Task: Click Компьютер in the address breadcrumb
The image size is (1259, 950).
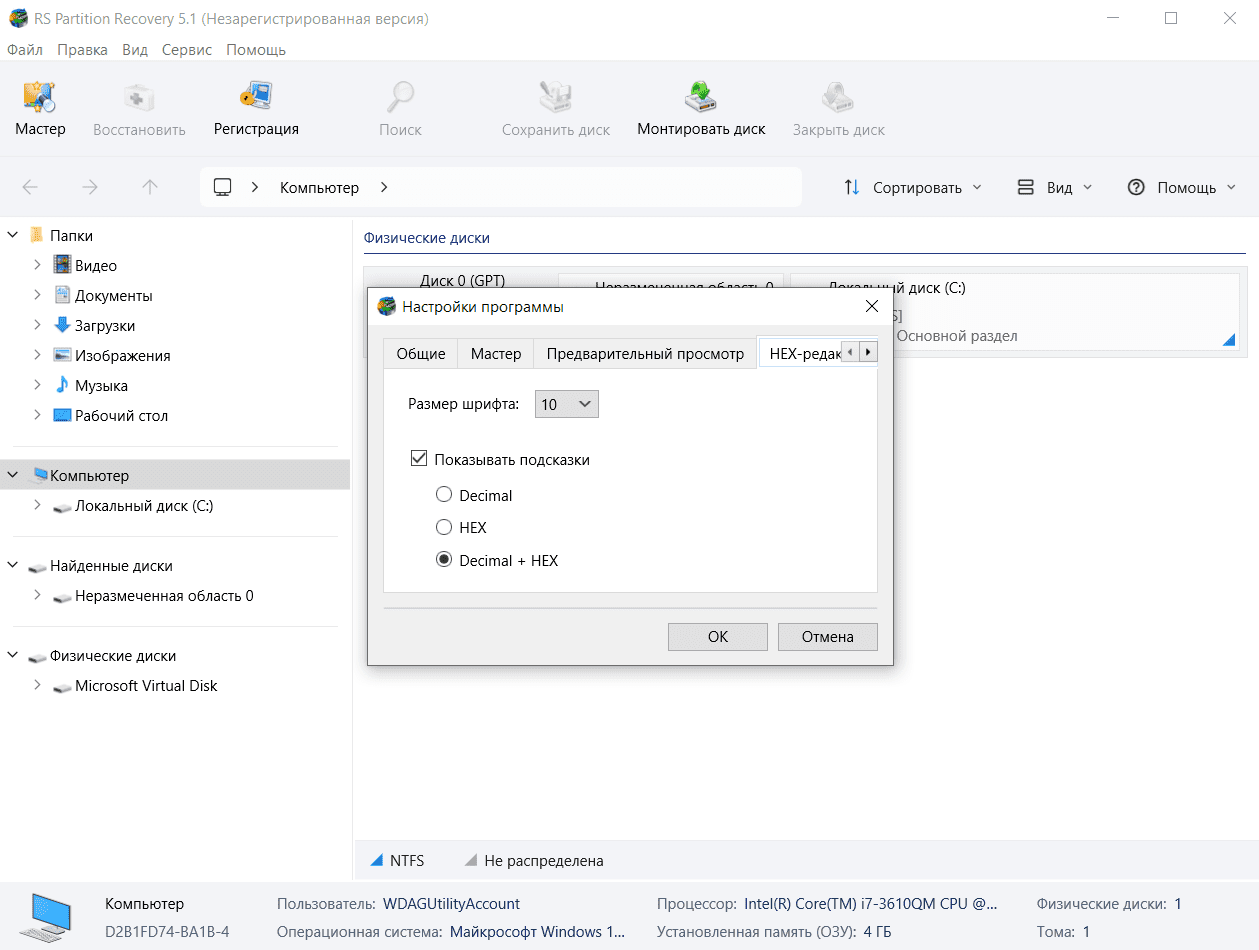Action: 319,187
